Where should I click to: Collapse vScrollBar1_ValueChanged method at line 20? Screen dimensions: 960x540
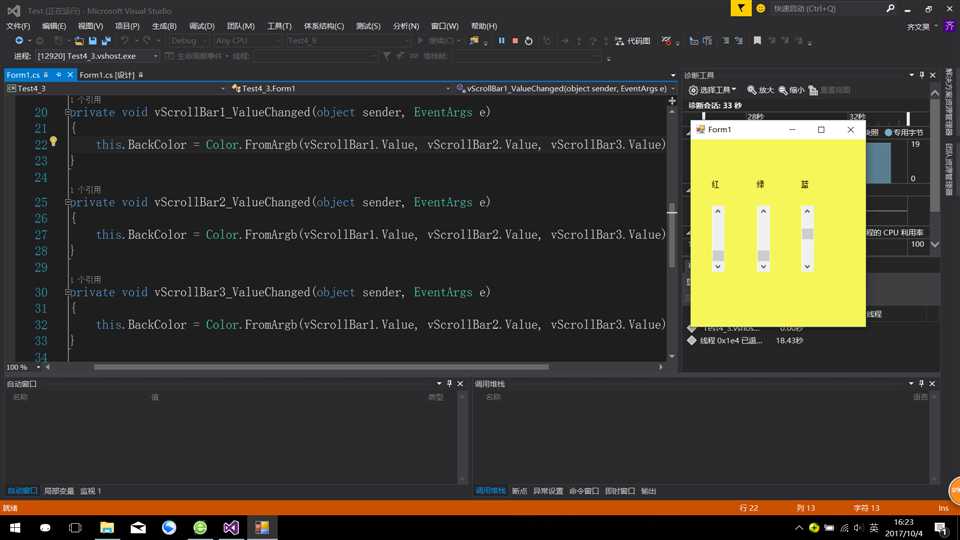[68, 112]
